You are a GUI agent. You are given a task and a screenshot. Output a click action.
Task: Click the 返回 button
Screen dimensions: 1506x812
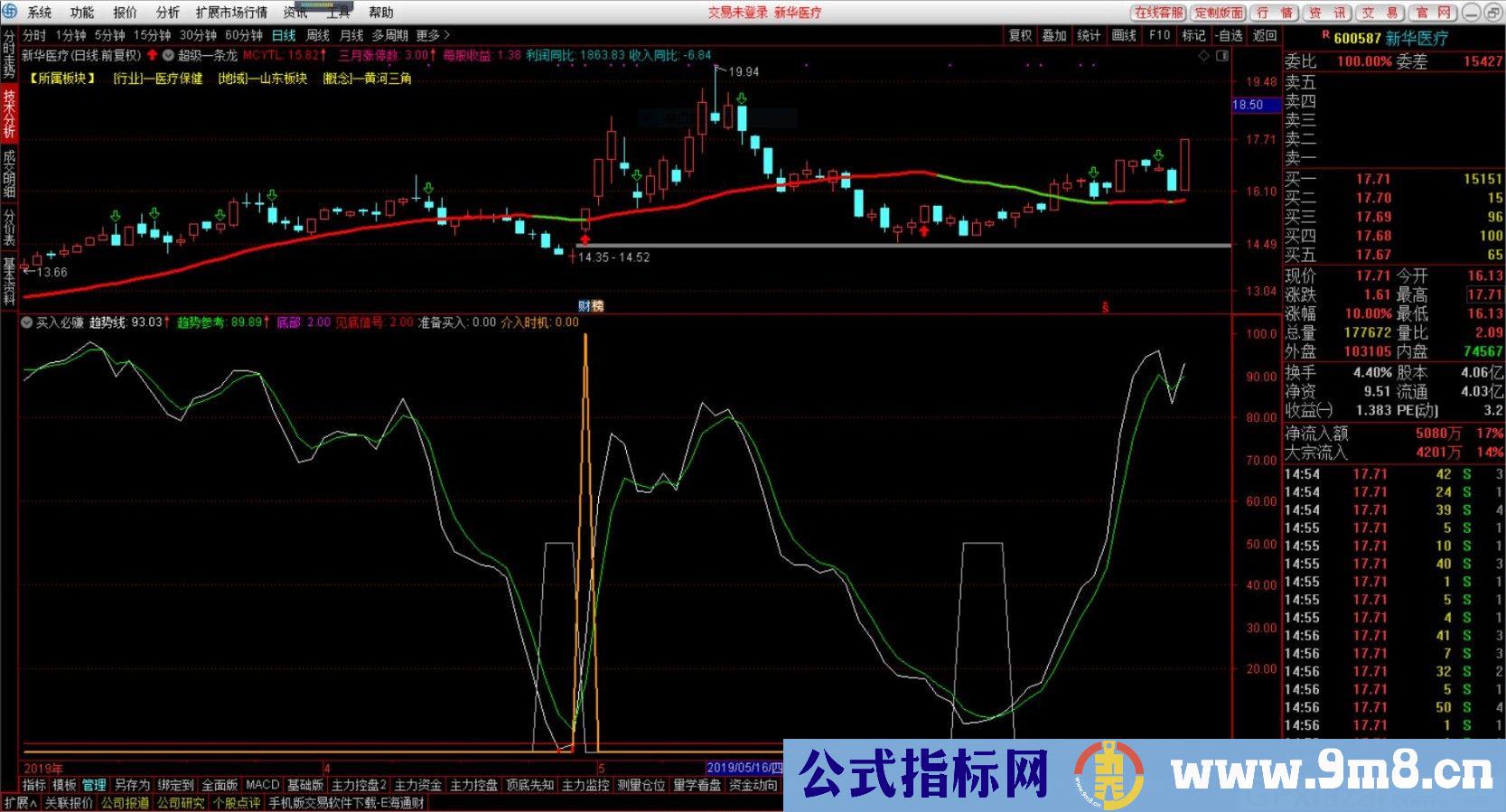1265,35
